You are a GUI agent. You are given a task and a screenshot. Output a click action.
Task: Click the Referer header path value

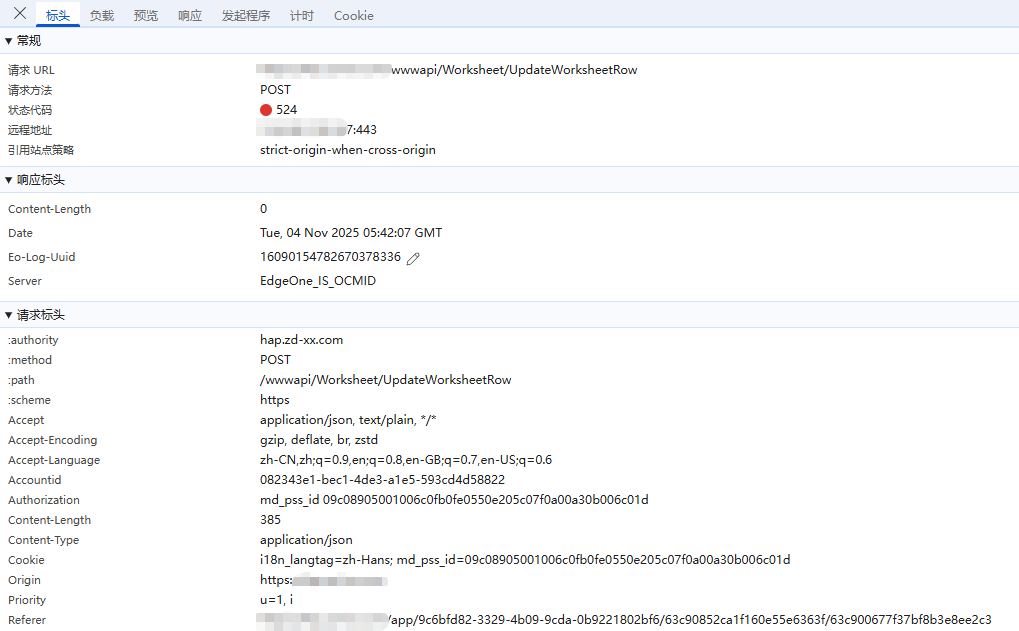point(689,620)
